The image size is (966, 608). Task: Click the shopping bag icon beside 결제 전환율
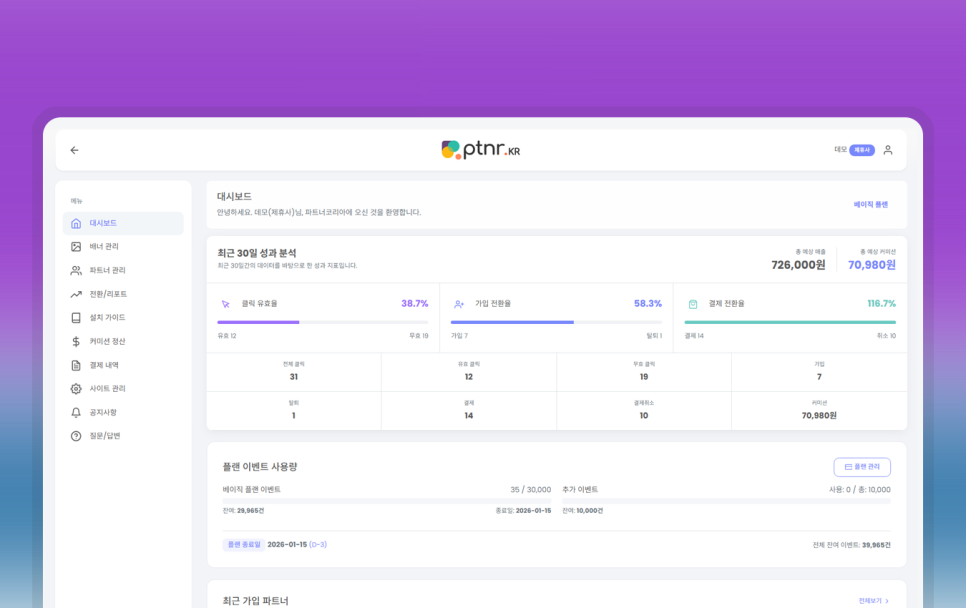(693, 304)
